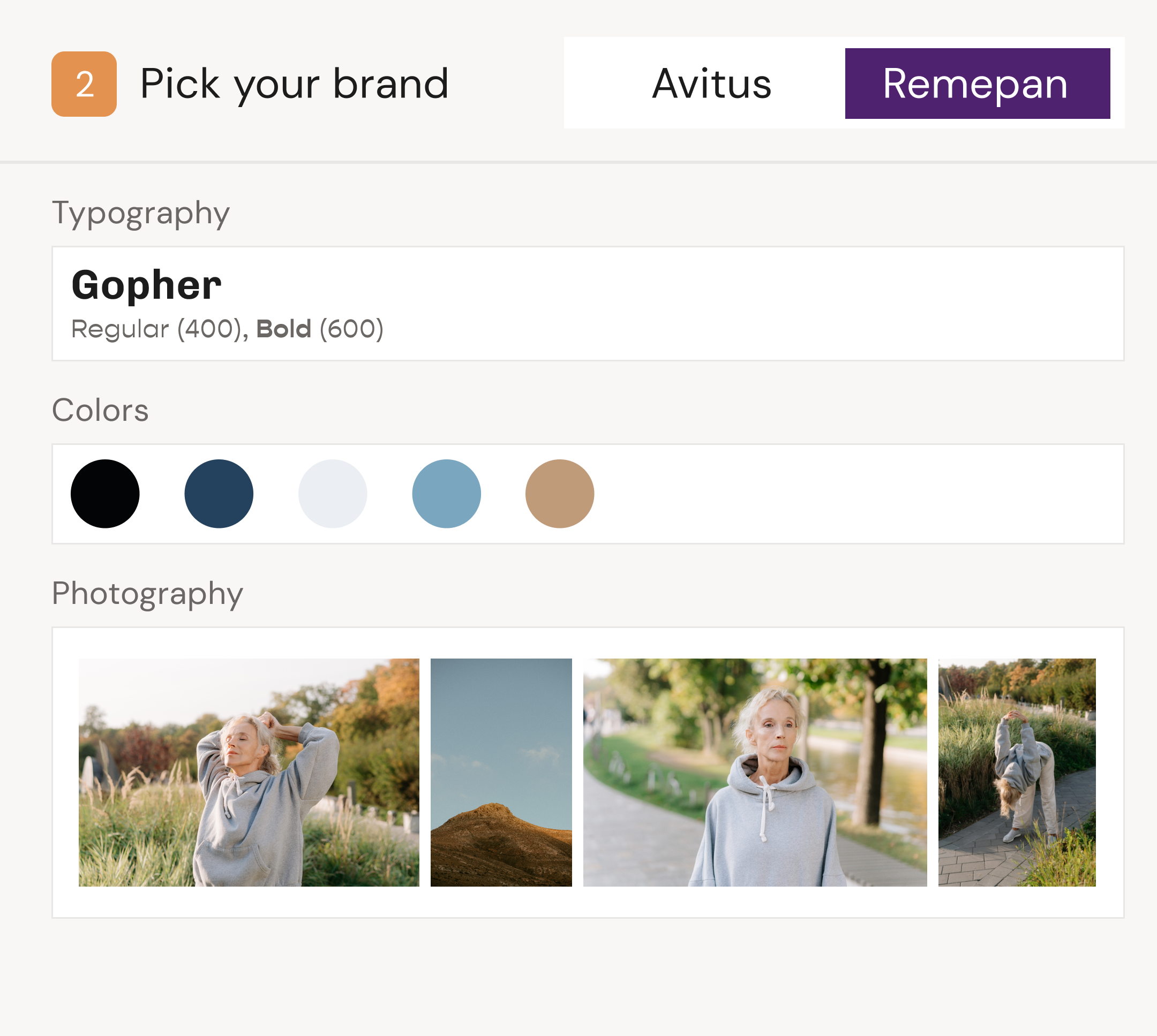This screenshot has width=1157, height=1036.
Task: Pick the tan color swatch
Action: point(560,494)
